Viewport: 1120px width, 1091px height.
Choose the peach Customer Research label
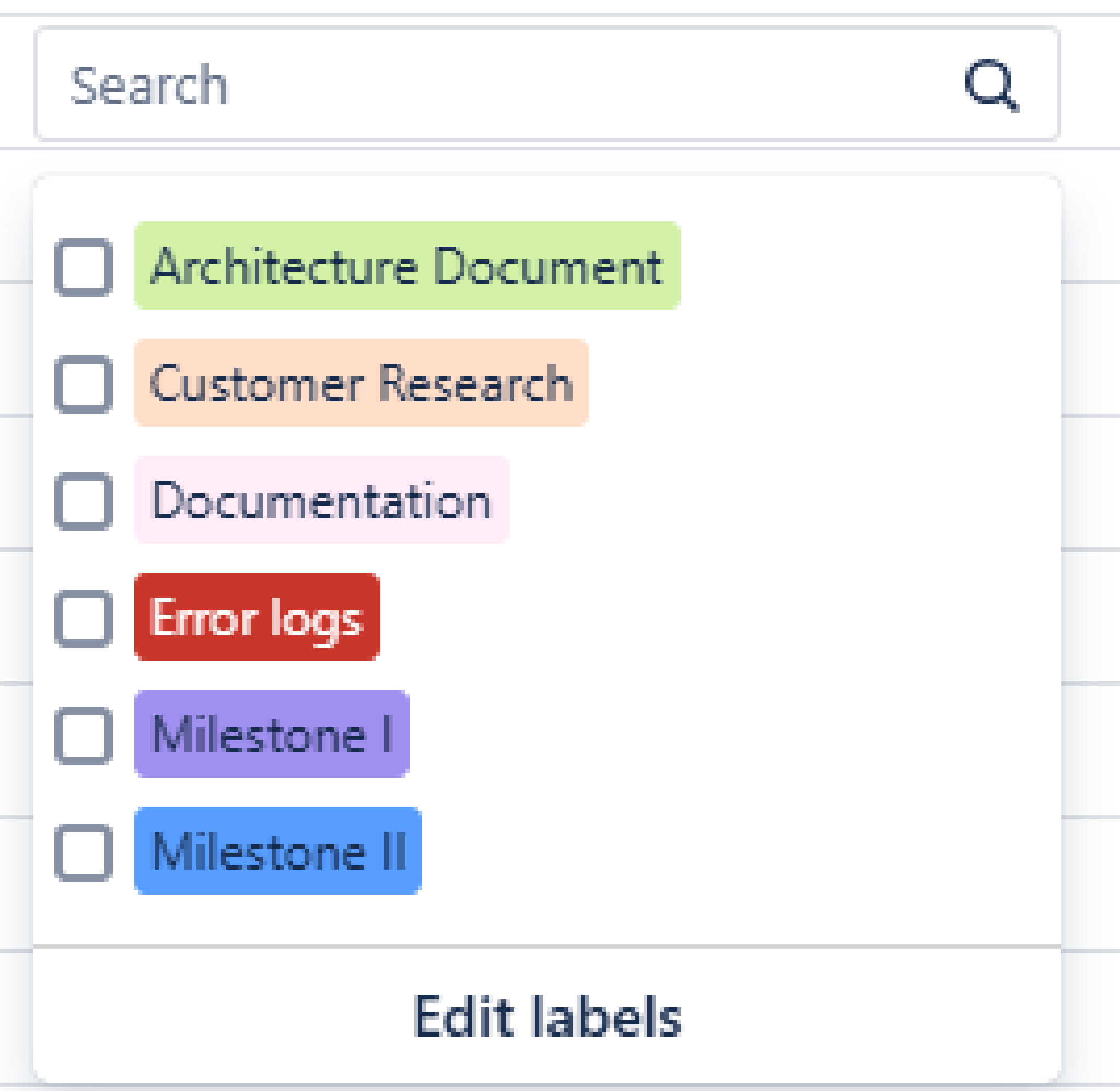(361, 383)
